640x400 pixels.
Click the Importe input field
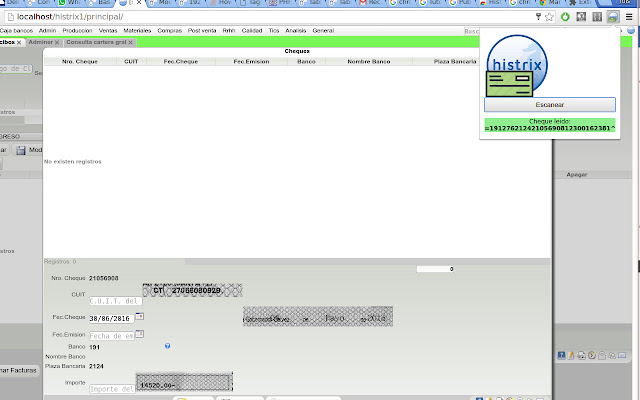click(x=112, y=389)
